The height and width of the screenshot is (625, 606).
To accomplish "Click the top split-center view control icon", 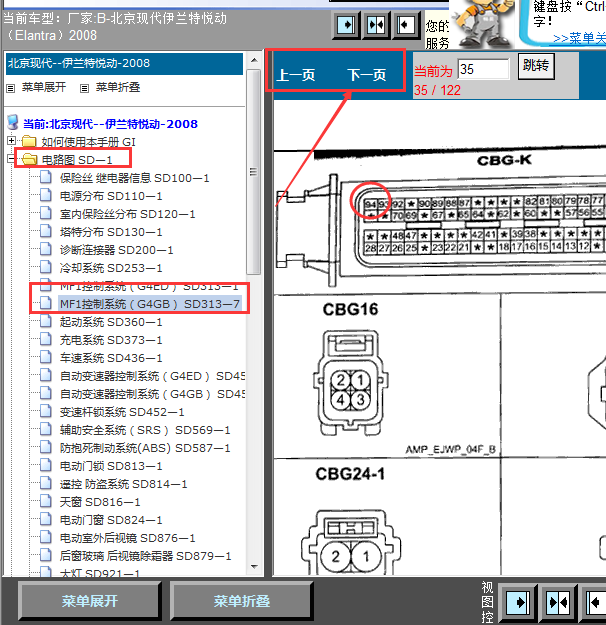I will 376,25.
